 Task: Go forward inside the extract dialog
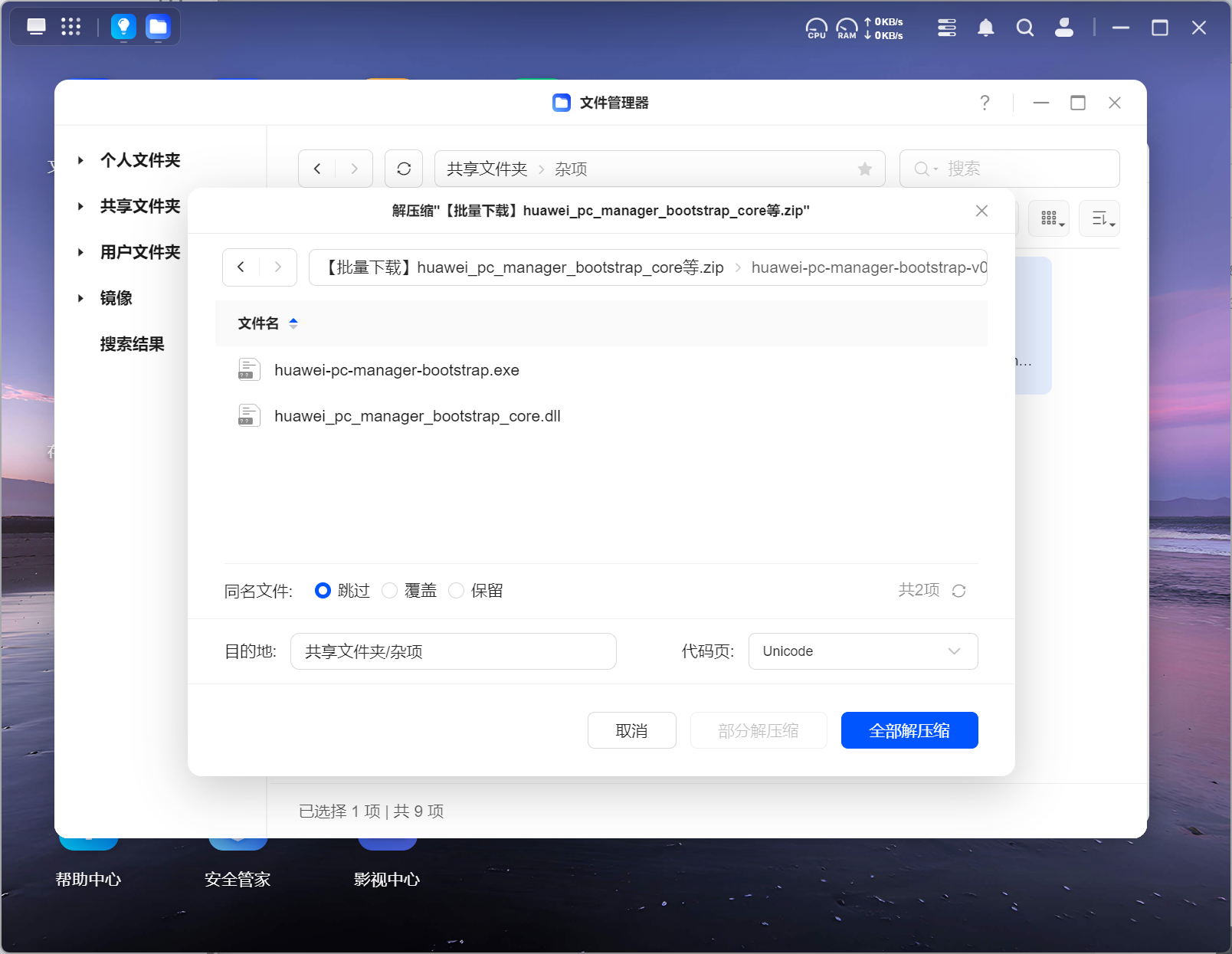point(278,267)
